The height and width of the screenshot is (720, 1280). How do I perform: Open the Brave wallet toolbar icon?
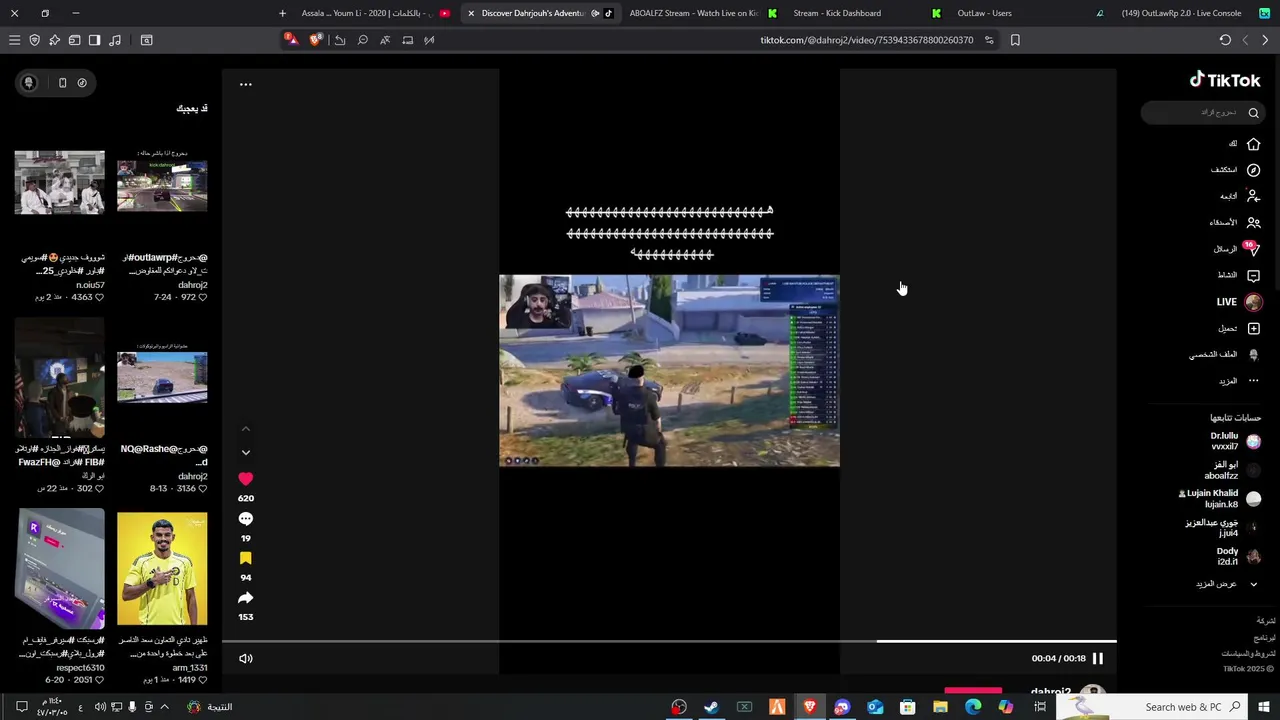pos(74,40)
